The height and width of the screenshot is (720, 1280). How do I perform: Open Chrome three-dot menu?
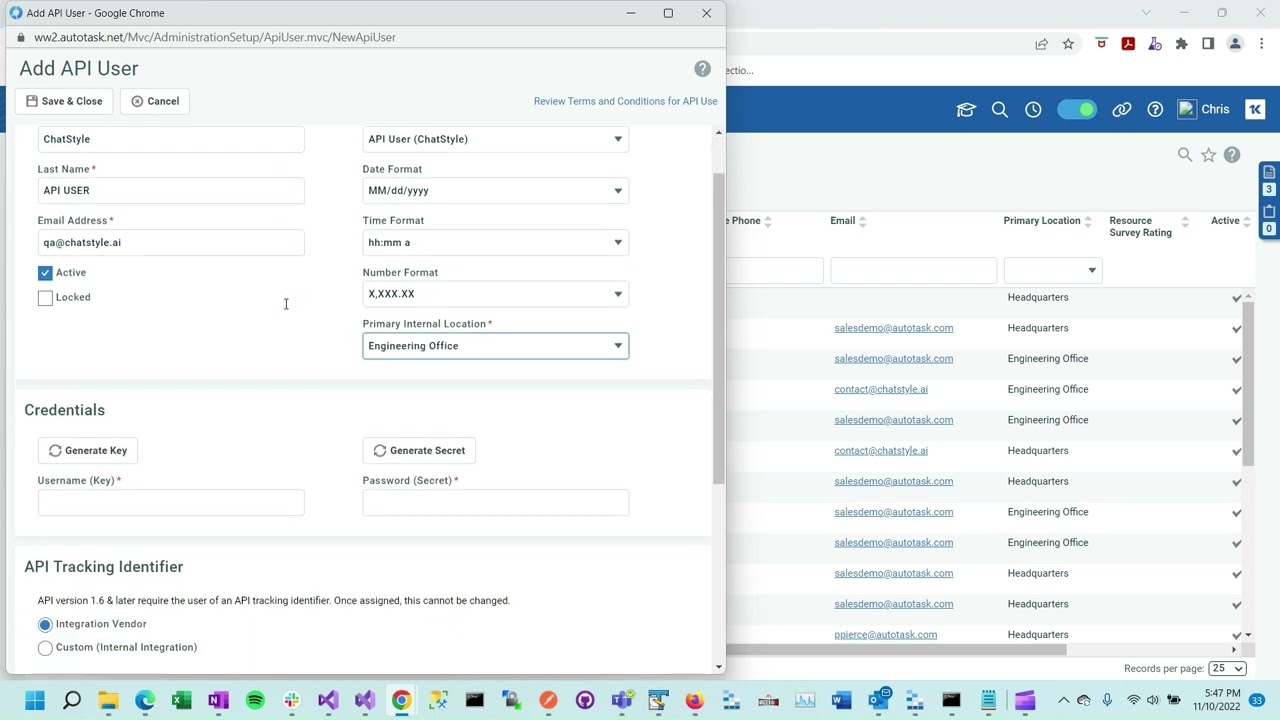[1260, 44]
